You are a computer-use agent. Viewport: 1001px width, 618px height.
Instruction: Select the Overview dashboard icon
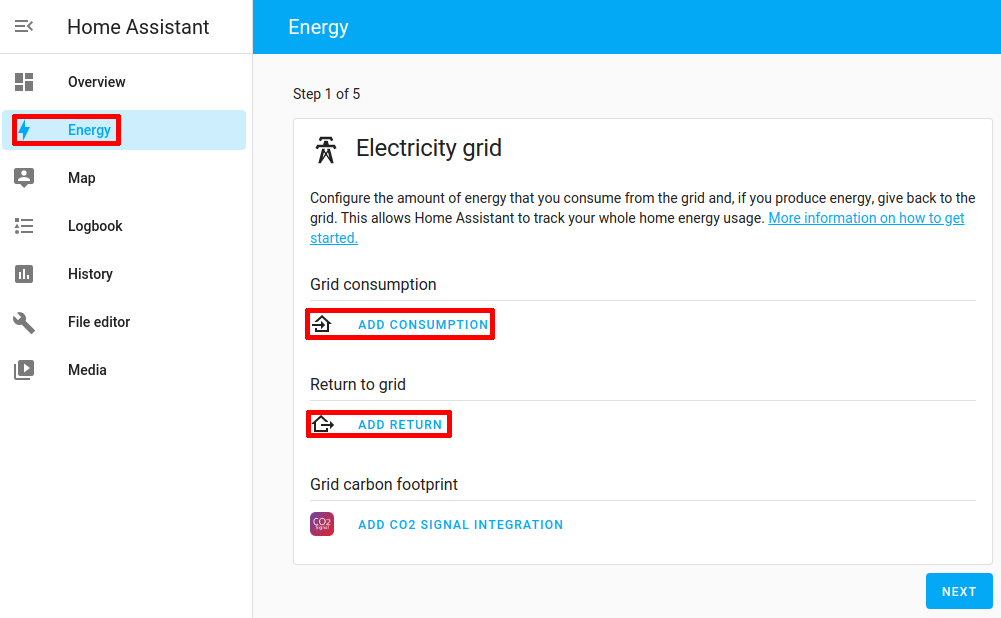coord(23,81)
